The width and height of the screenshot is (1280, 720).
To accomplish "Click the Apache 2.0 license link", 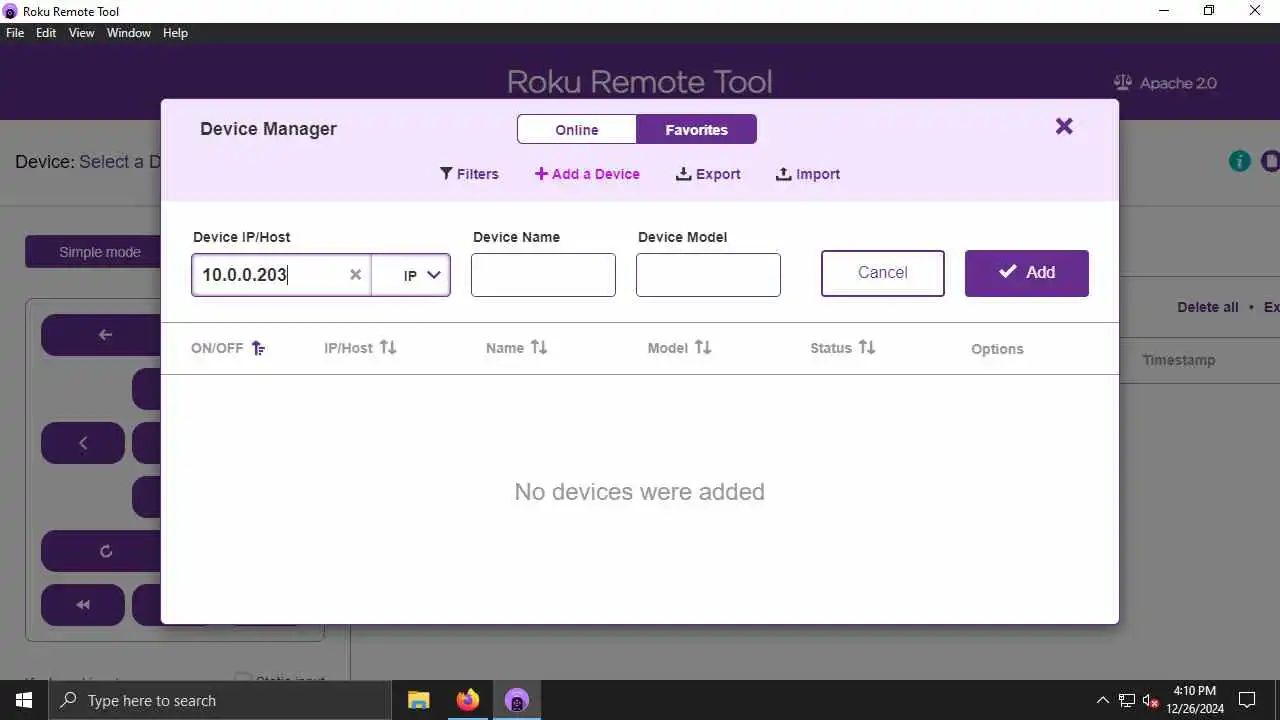I will [1165, 83].
